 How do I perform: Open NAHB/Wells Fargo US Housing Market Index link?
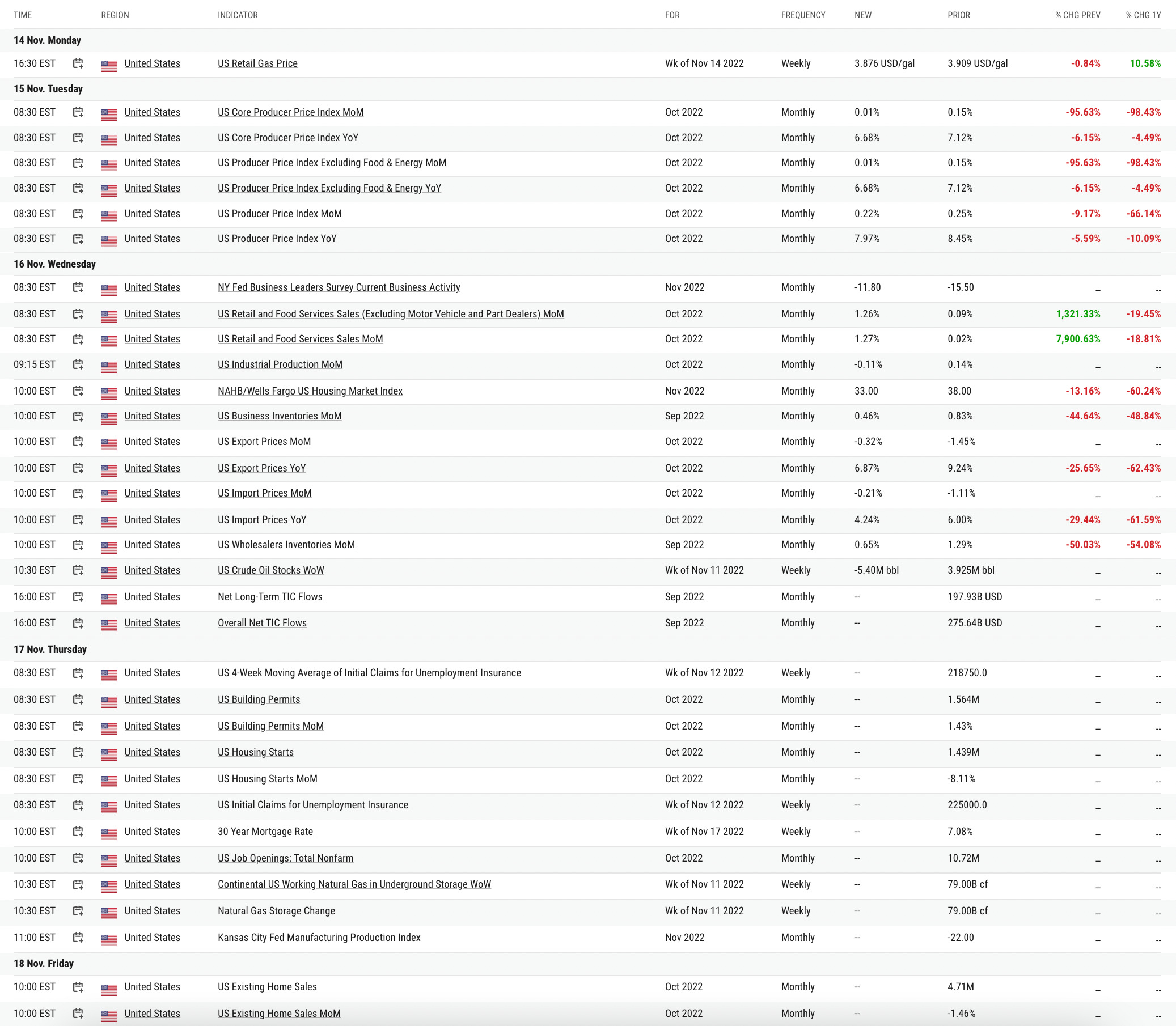(310, 391)
